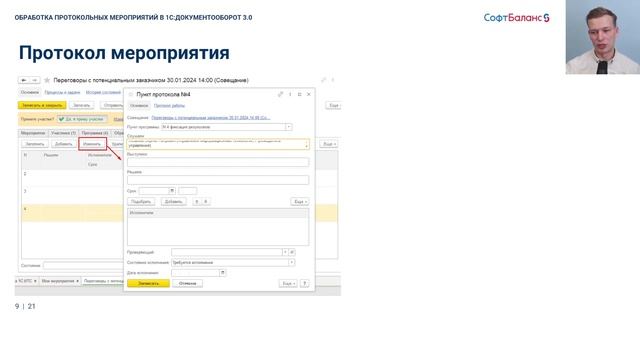The height and width of the screenshot is (360, 640).
Task: Open the Процессы и задачи section
Action: (x=62, y=93)
